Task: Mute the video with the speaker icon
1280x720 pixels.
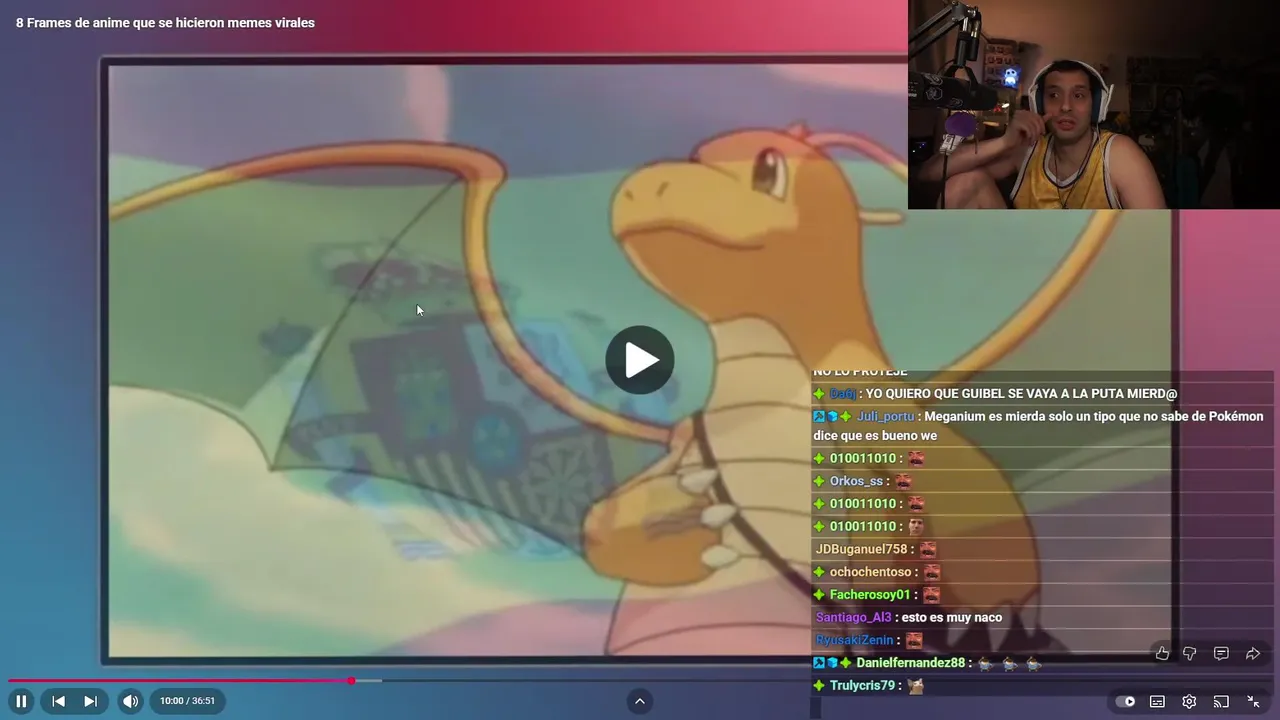Action: (x=131, y=701)
